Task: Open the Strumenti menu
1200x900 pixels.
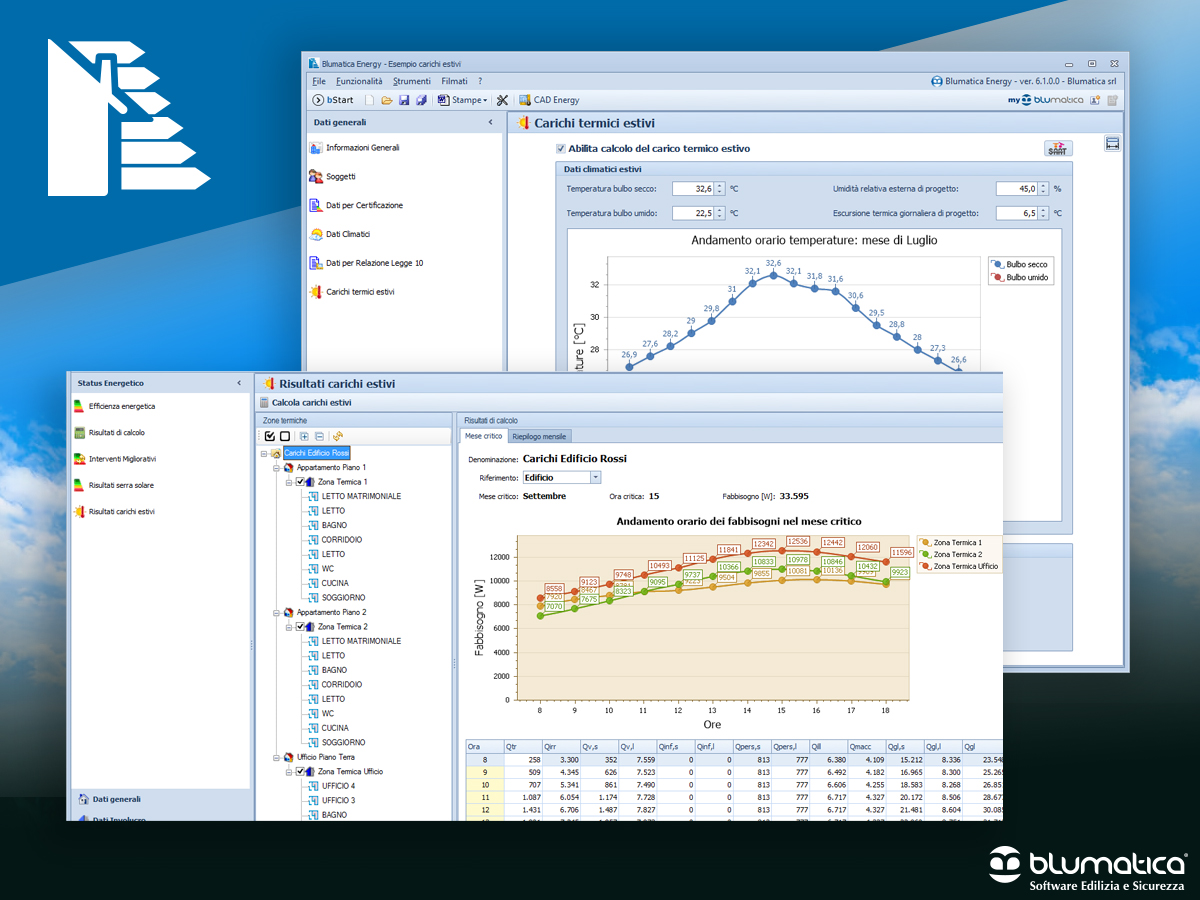Action: click(412, 81)
